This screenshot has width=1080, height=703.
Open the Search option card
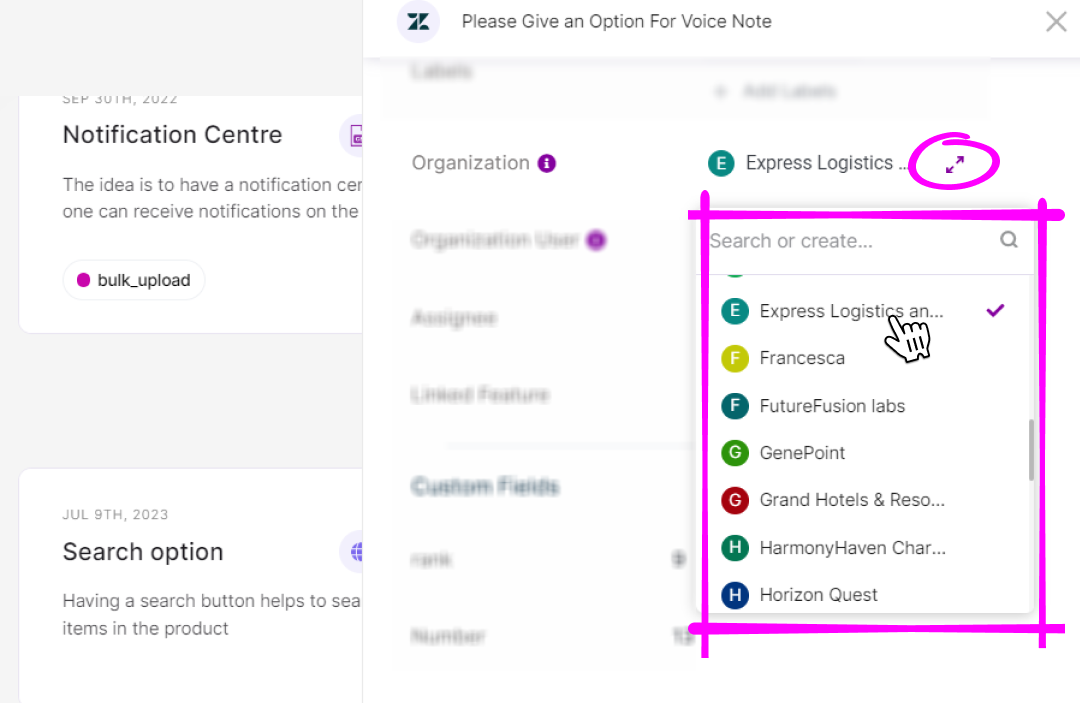[142, 551]
